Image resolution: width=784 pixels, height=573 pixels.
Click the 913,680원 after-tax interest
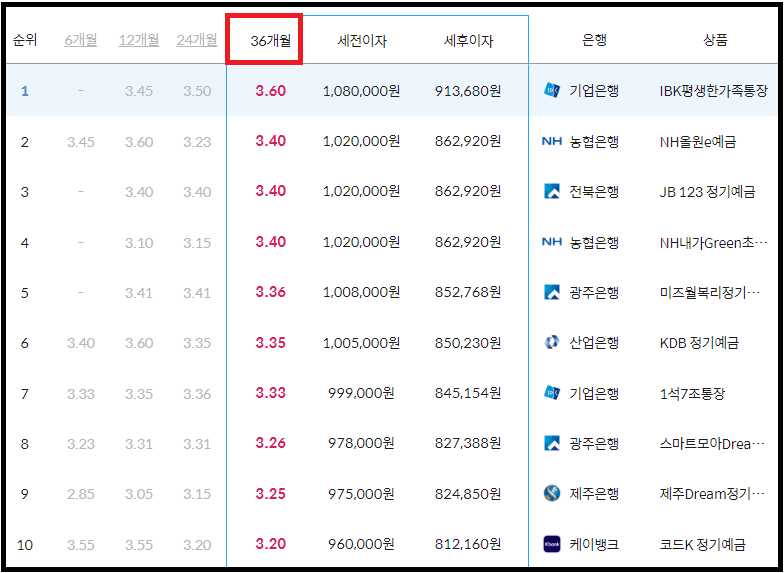pyautogui.click(x=468, y=91)
